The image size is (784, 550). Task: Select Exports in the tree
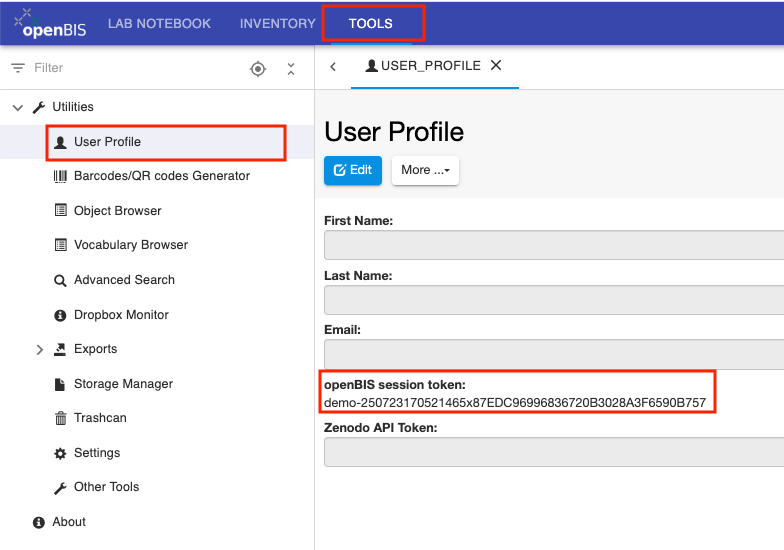pos(96,348)
